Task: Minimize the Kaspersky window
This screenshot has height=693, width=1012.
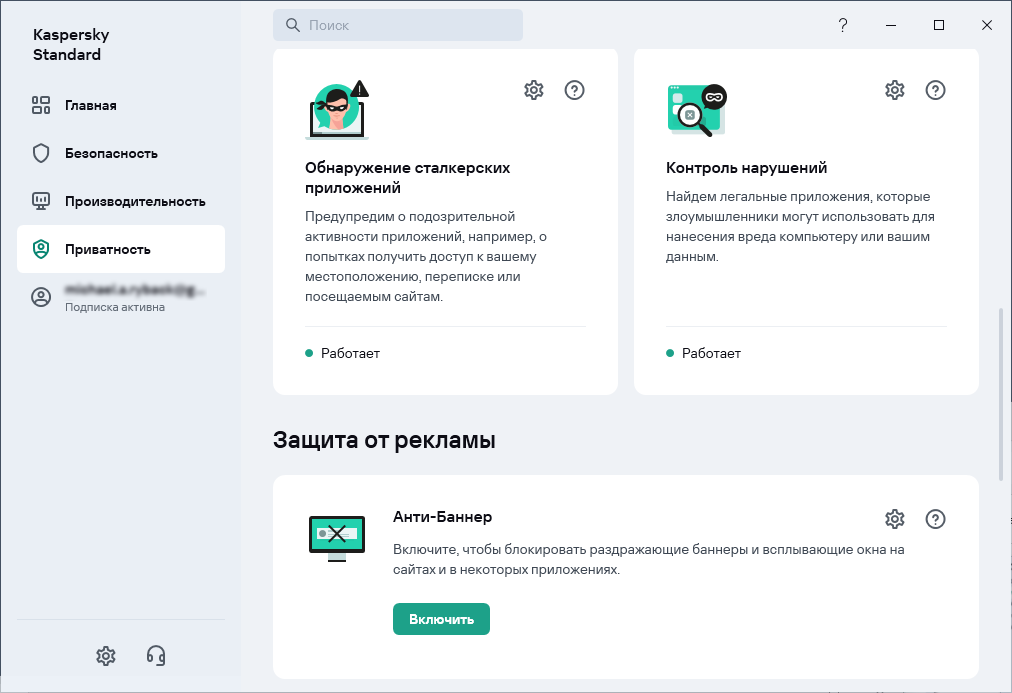Action: tap(891, 25)
